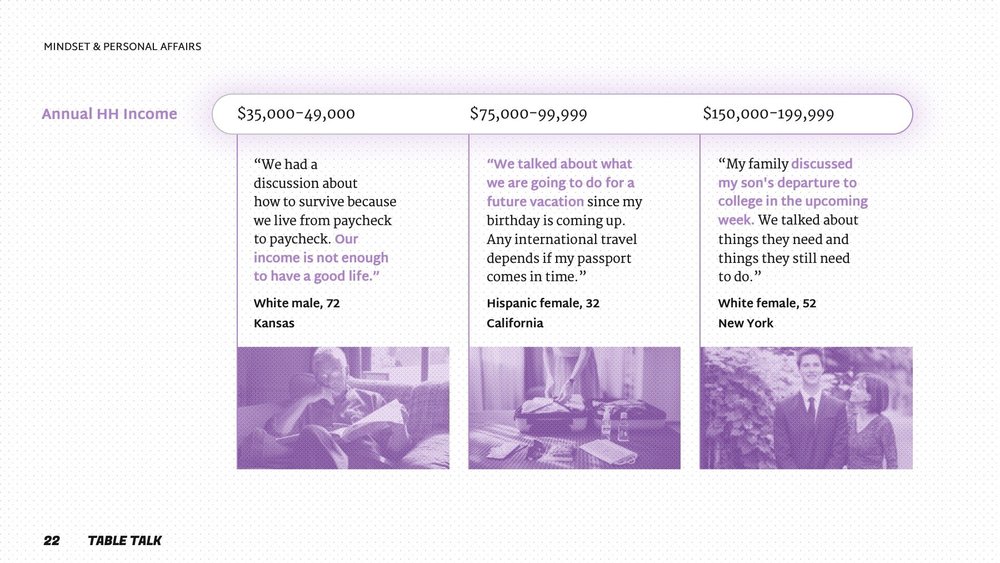Screen dimensions: 1000x563
Task: Click the 'Hispanic female, 32' attribution
Action: pyautogui.click(x=543, y=303)
